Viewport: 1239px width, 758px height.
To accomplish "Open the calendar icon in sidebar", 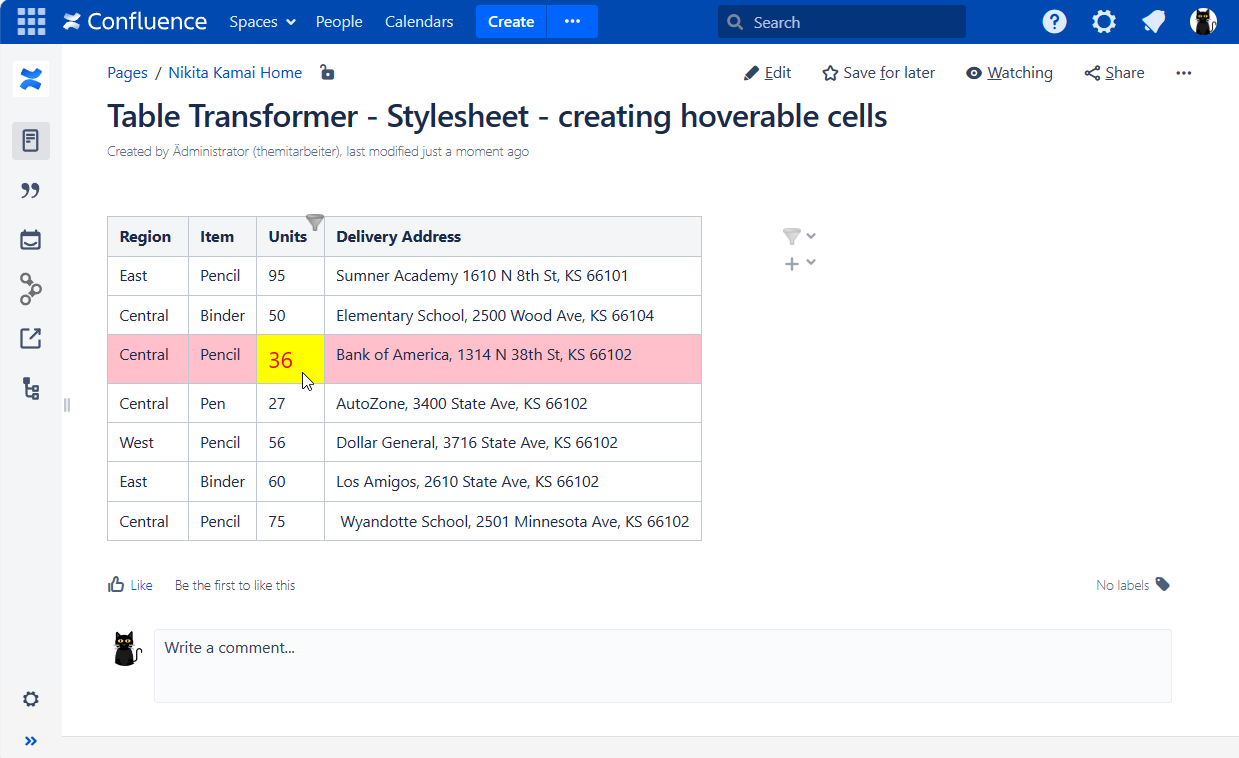I will [31, 240].
